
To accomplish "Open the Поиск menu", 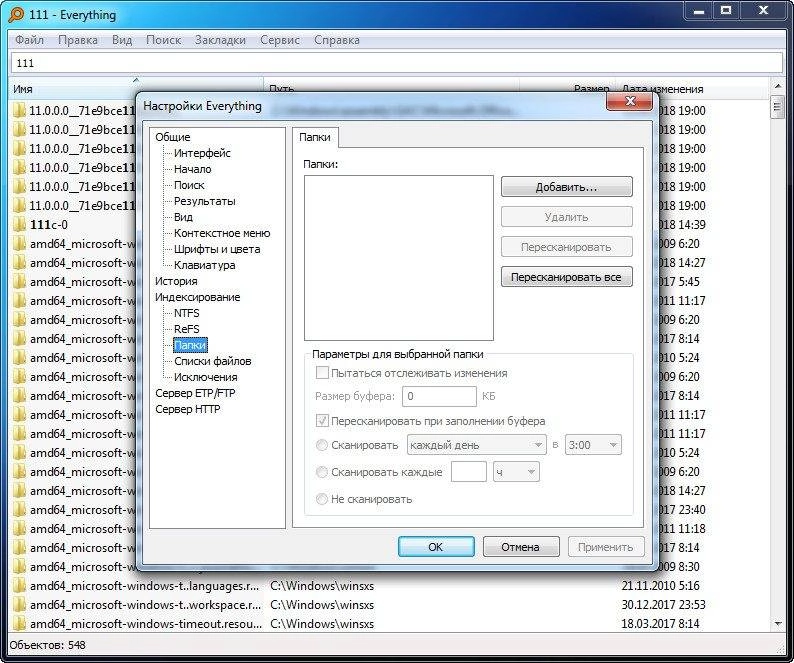I will pyautogui.click(x=163, y=40).
